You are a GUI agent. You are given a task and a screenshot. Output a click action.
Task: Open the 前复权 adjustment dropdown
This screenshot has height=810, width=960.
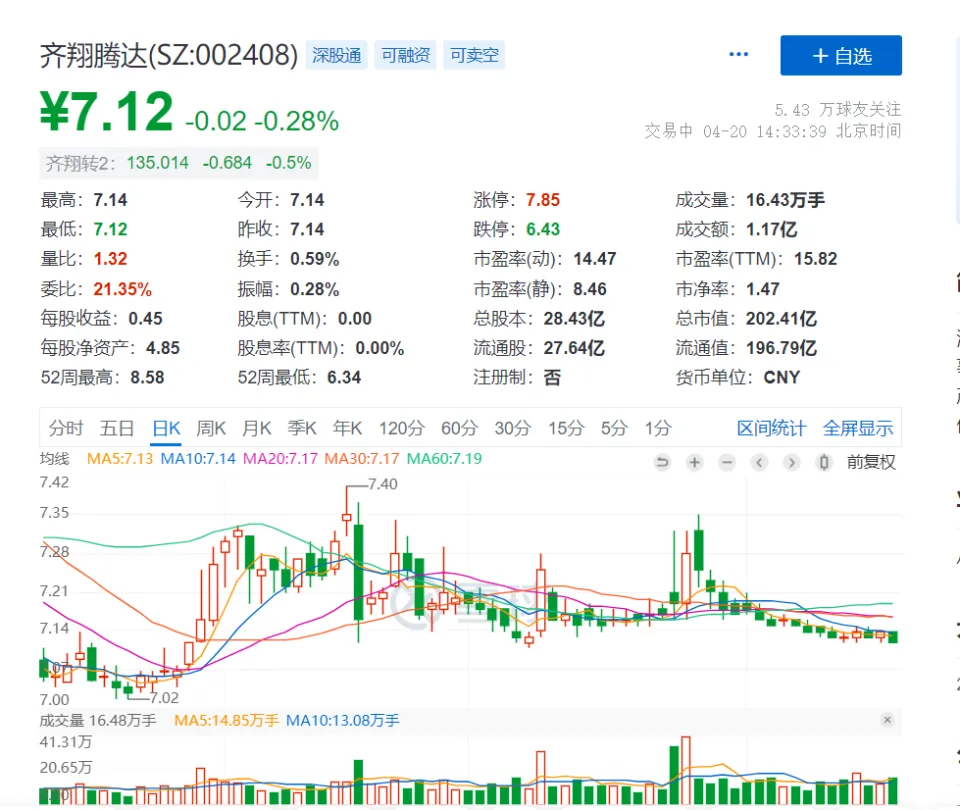(x=871, y=462)
